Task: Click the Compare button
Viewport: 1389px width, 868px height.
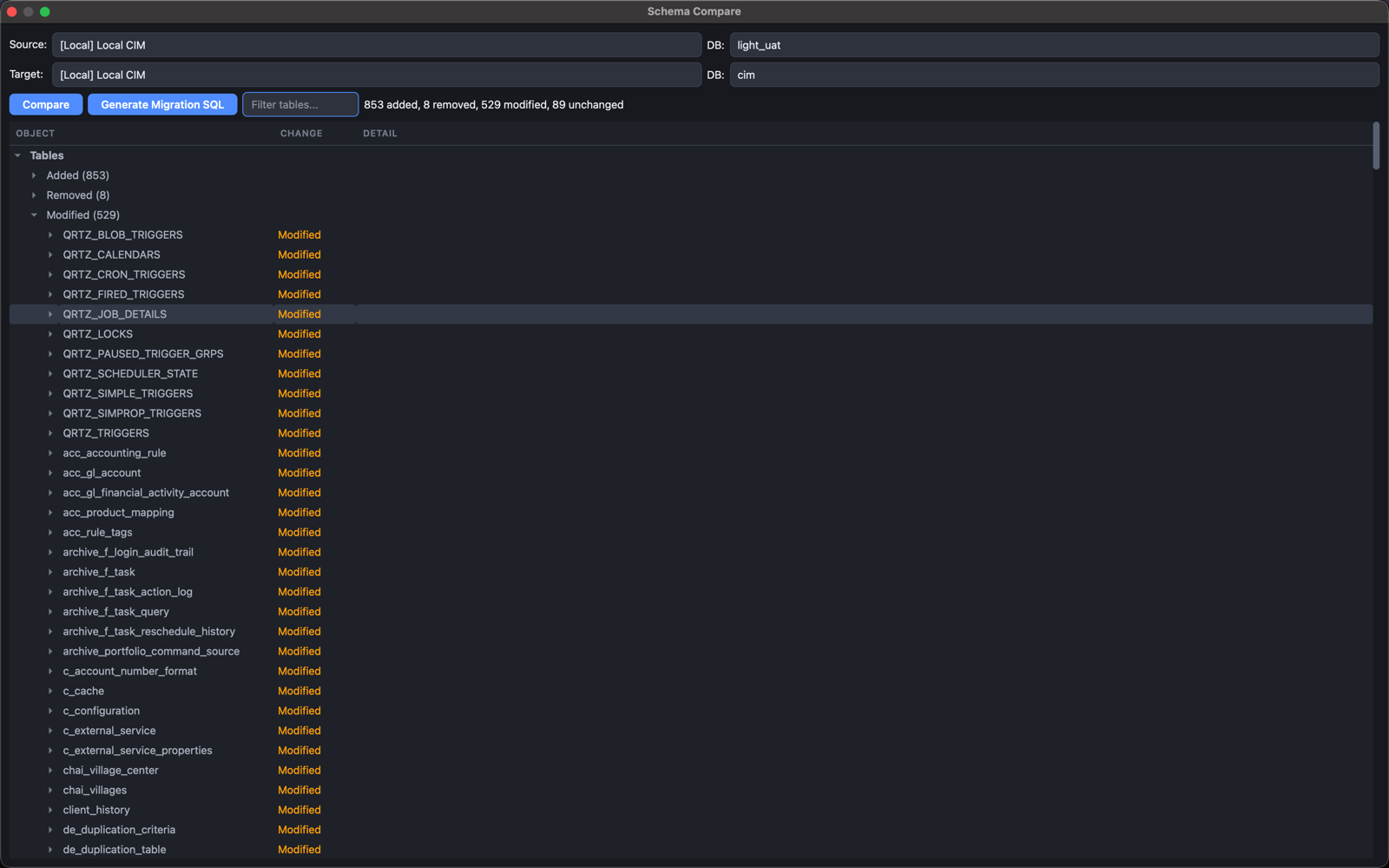Action: pyautogui.click(x=46, y=104)
